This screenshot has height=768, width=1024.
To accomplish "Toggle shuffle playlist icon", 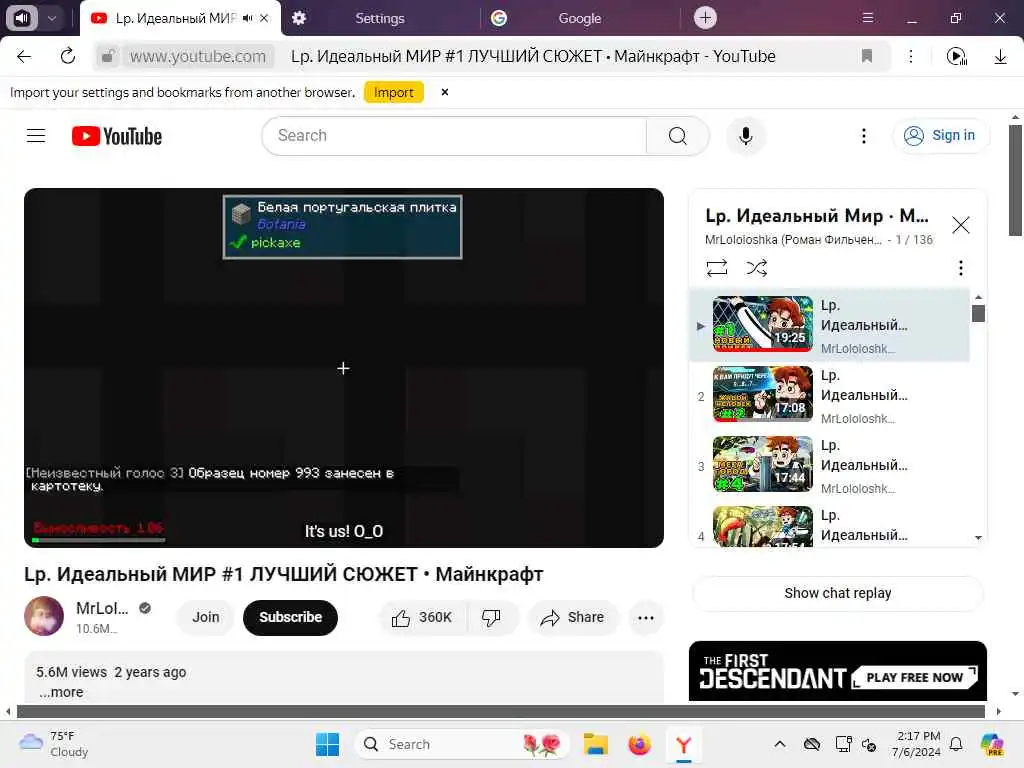I will [x=756, y=268].
